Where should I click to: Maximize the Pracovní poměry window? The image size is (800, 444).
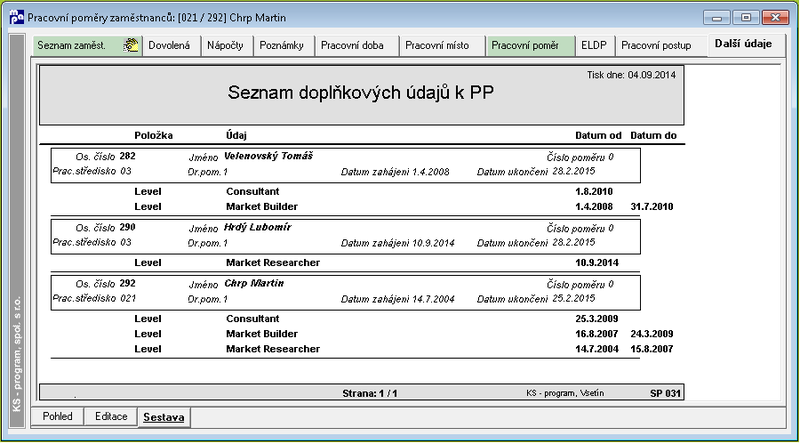click(x=746, y=18)
